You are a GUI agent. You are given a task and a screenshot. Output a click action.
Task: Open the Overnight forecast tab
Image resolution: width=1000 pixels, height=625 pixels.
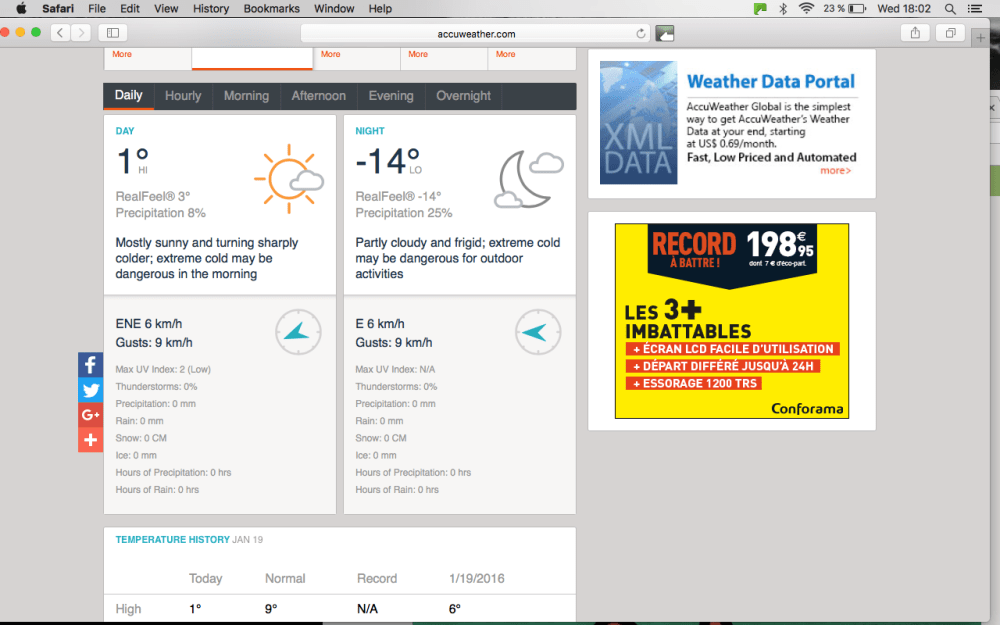tap(463, 96)
